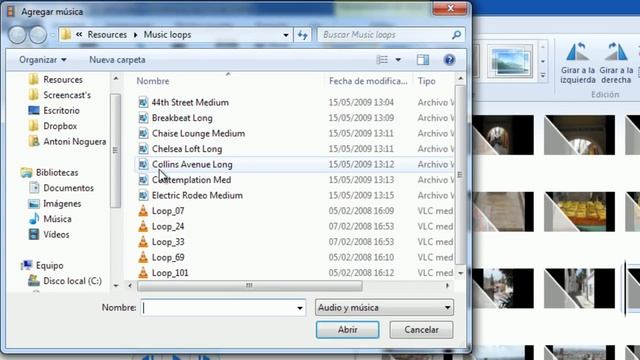Click the Loop_07 VLC cone icon
Screen dimensions: 640x360
coord(143,211)
